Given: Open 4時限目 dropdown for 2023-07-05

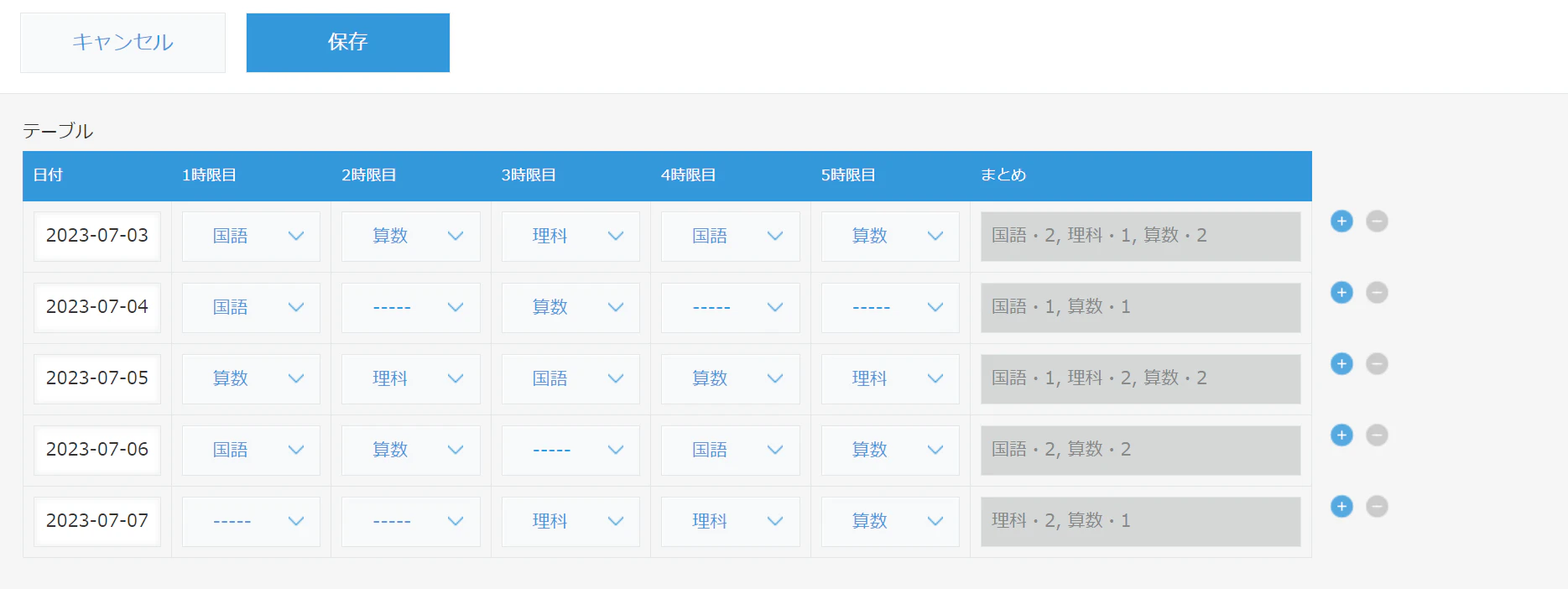Looking at the screenshot, I should (730, 379).
